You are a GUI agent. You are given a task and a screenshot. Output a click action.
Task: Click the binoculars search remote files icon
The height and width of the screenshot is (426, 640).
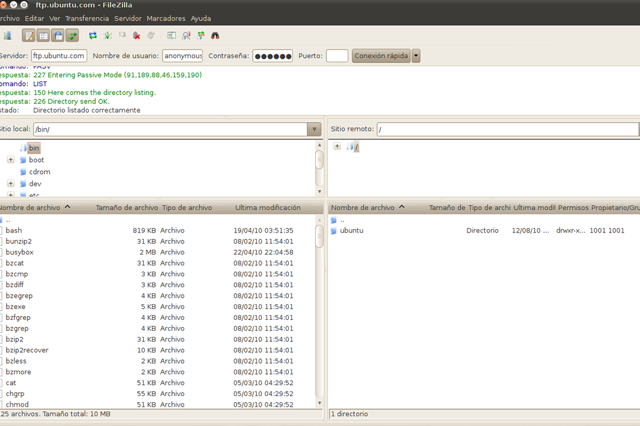[x=215, y=36]
